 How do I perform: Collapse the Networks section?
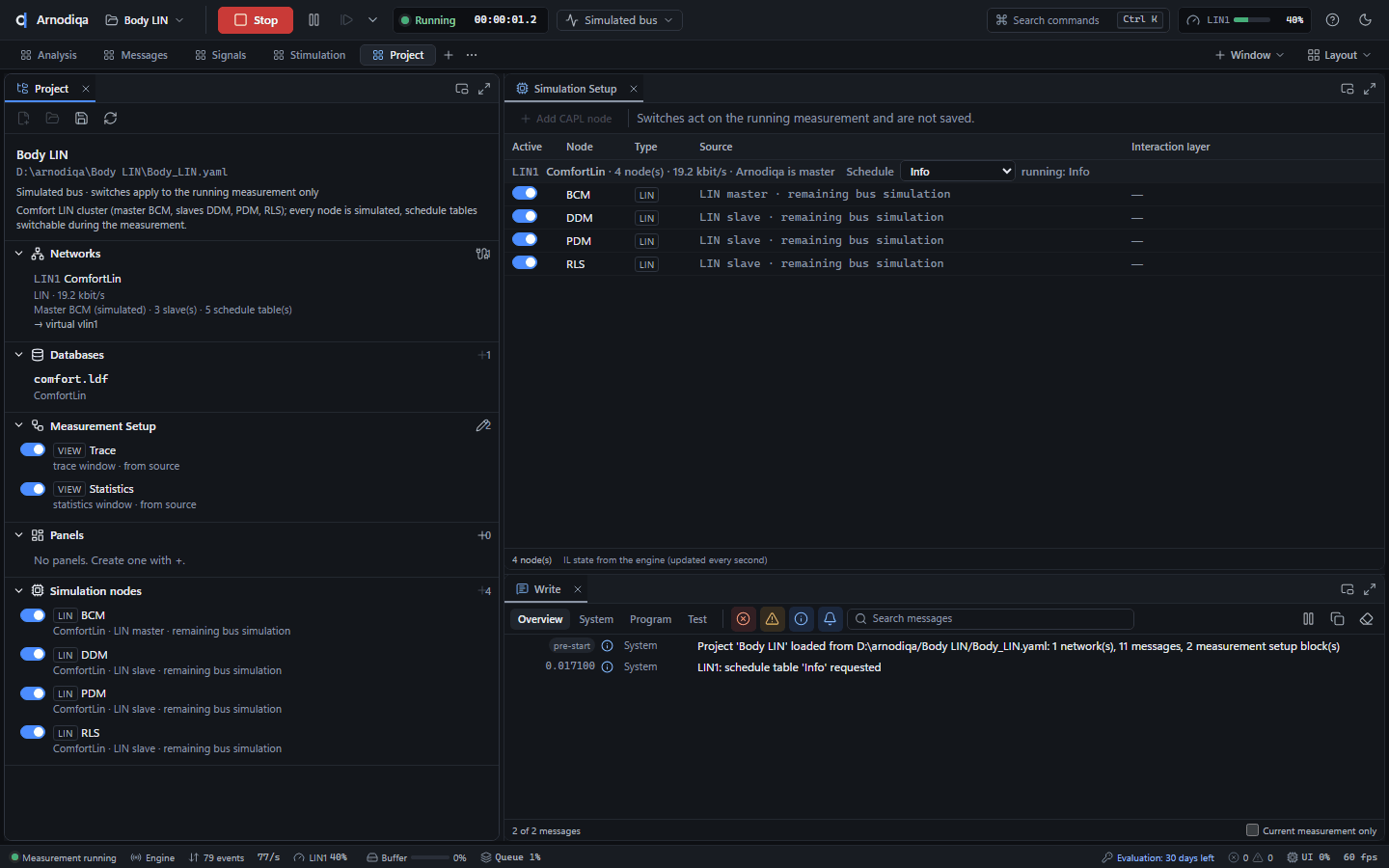[x=18, y=254]
